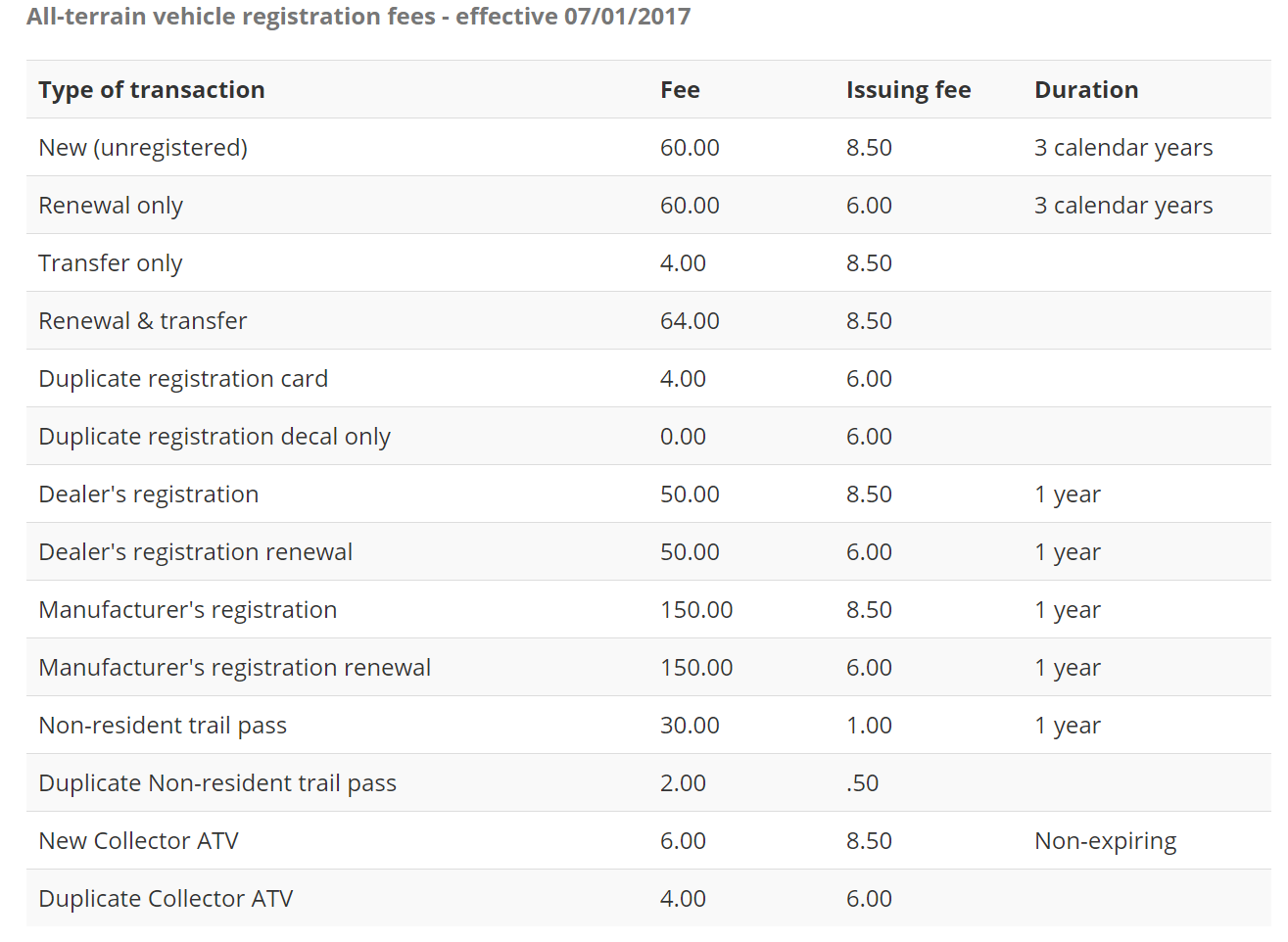Image resolution: width=1288 pixels, height=942 pixels.
Task: Select the 'Renewal only' row label
Action: point(111,206)
